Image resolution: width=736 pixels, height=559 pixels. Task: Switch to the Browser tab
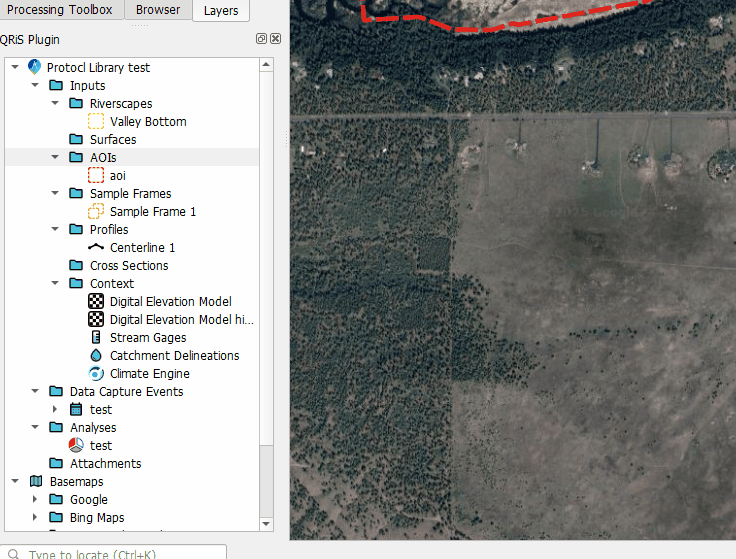[158, 10]
